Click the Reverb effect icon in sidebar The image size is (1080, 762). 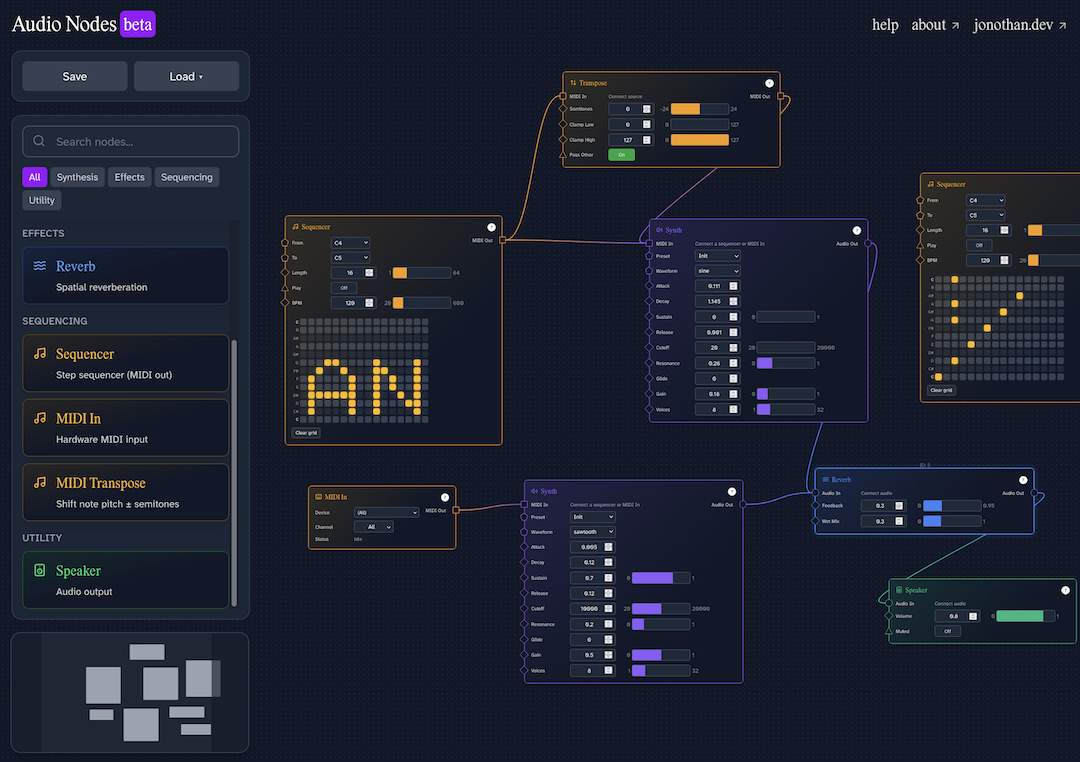pos(39,266)
